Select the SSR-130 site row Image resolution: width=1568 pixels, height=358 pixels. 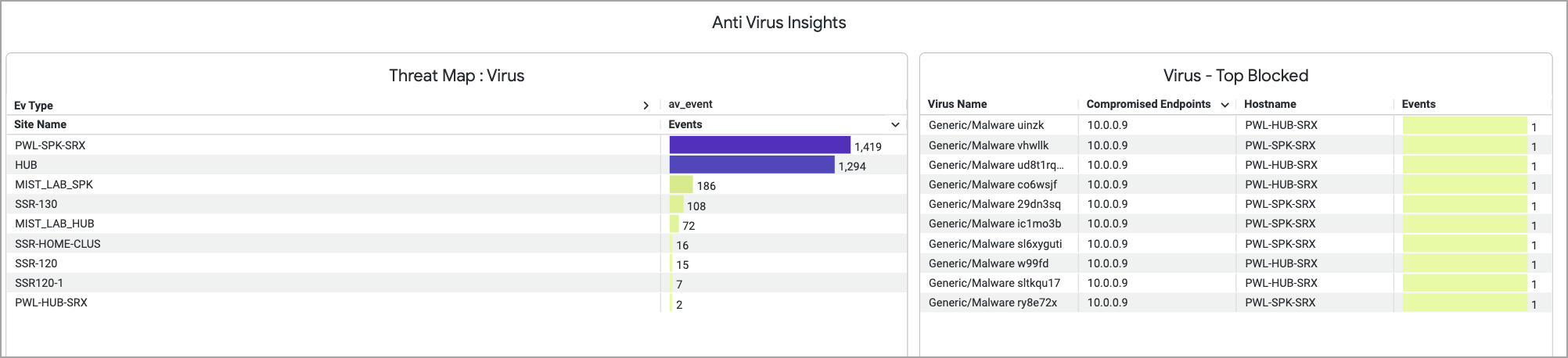36,204
